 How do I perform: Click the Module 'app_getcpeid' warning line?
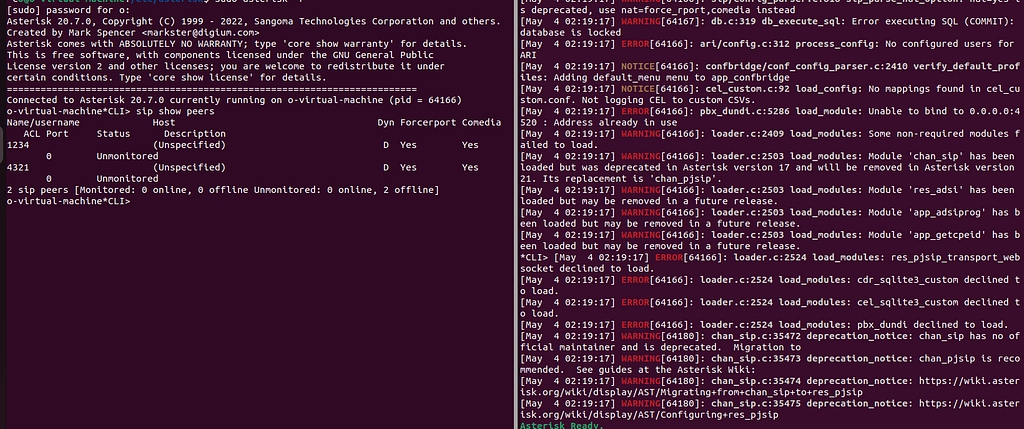pyautogui.click(x=771, y=240)
